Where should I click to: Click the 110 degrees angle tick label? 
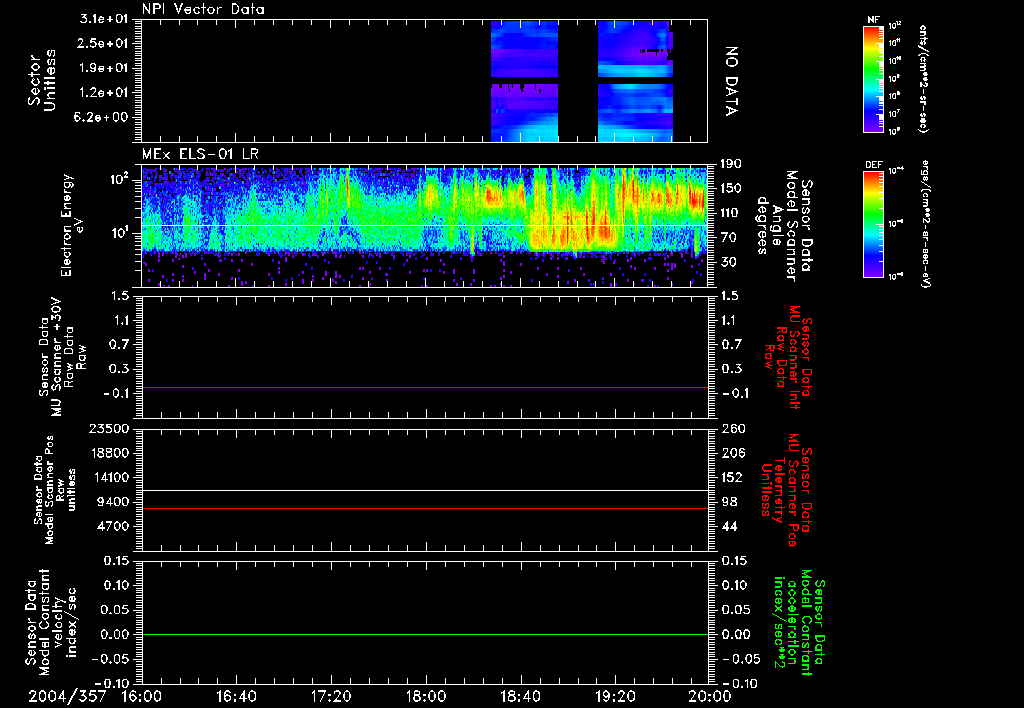coord(731,213)
